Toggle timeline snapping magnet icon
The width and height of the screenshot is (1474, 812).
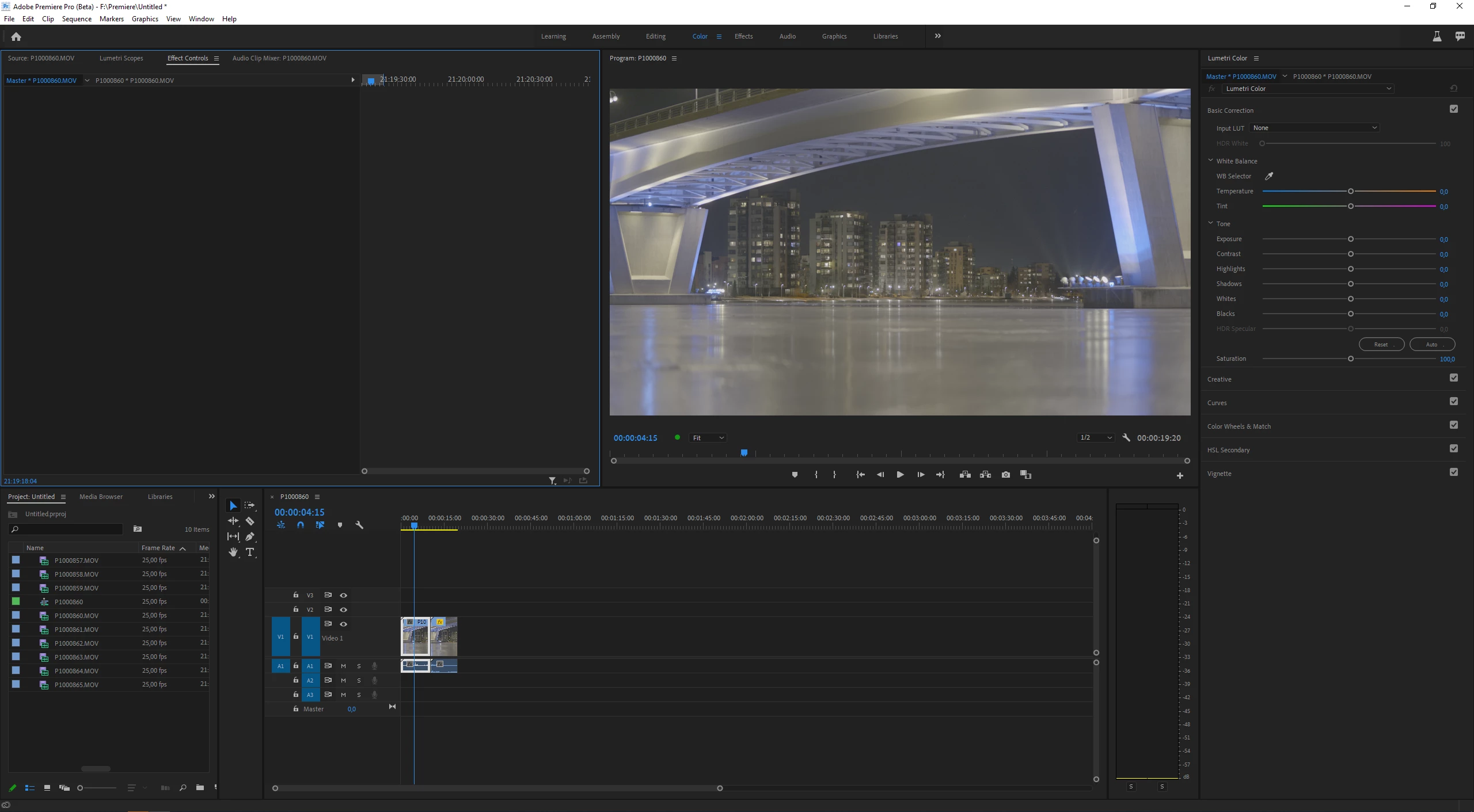click(x=300, y=525)
